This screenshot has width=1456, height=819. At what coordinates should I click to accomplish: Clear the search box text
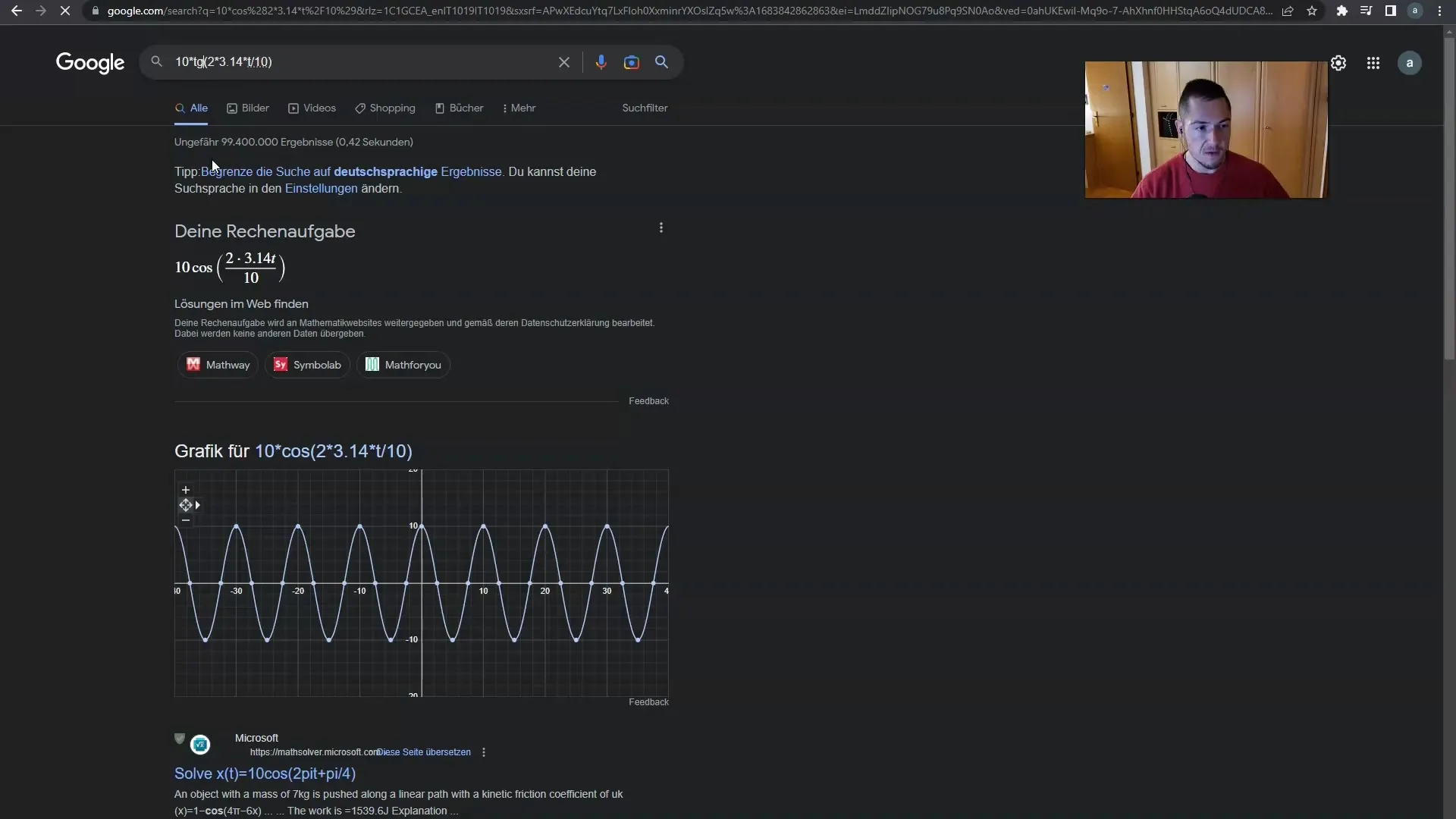(563, 62)
